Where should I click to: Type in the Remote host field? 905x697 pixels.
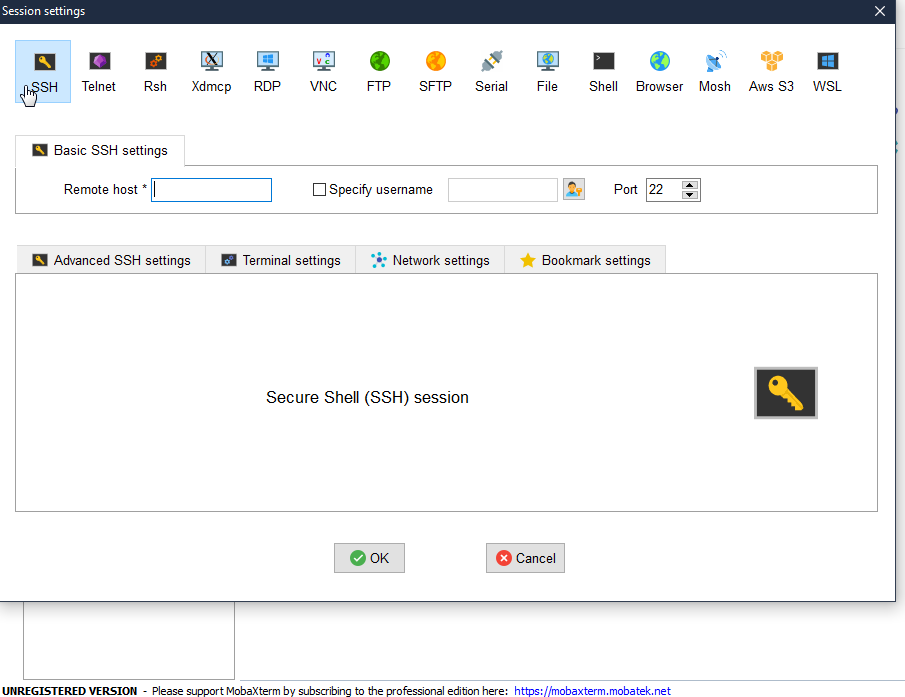[x=211, y=189]
